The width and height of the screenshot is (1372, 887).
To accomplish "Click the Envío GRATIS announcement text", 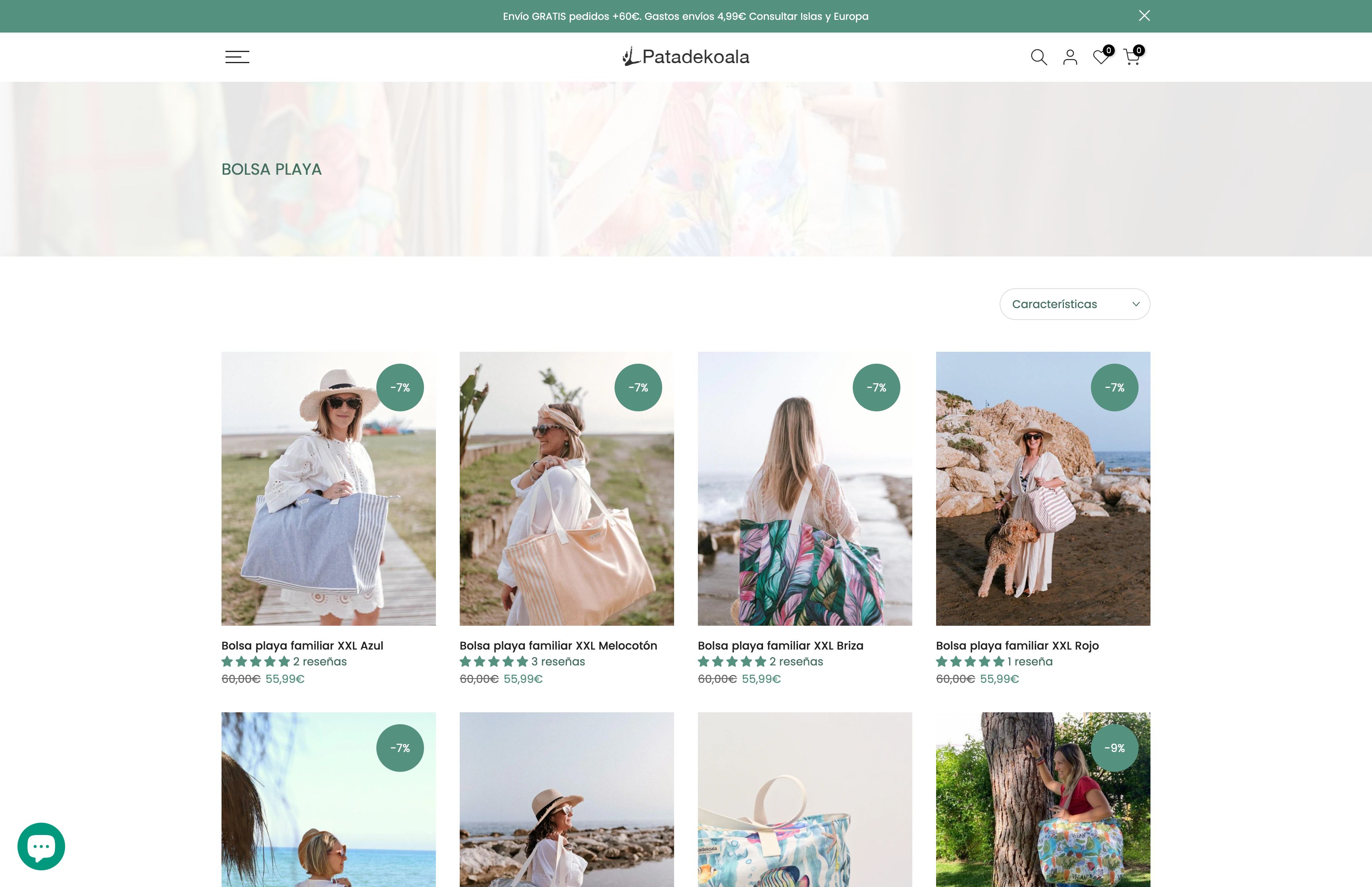I will tap(686, 16).
